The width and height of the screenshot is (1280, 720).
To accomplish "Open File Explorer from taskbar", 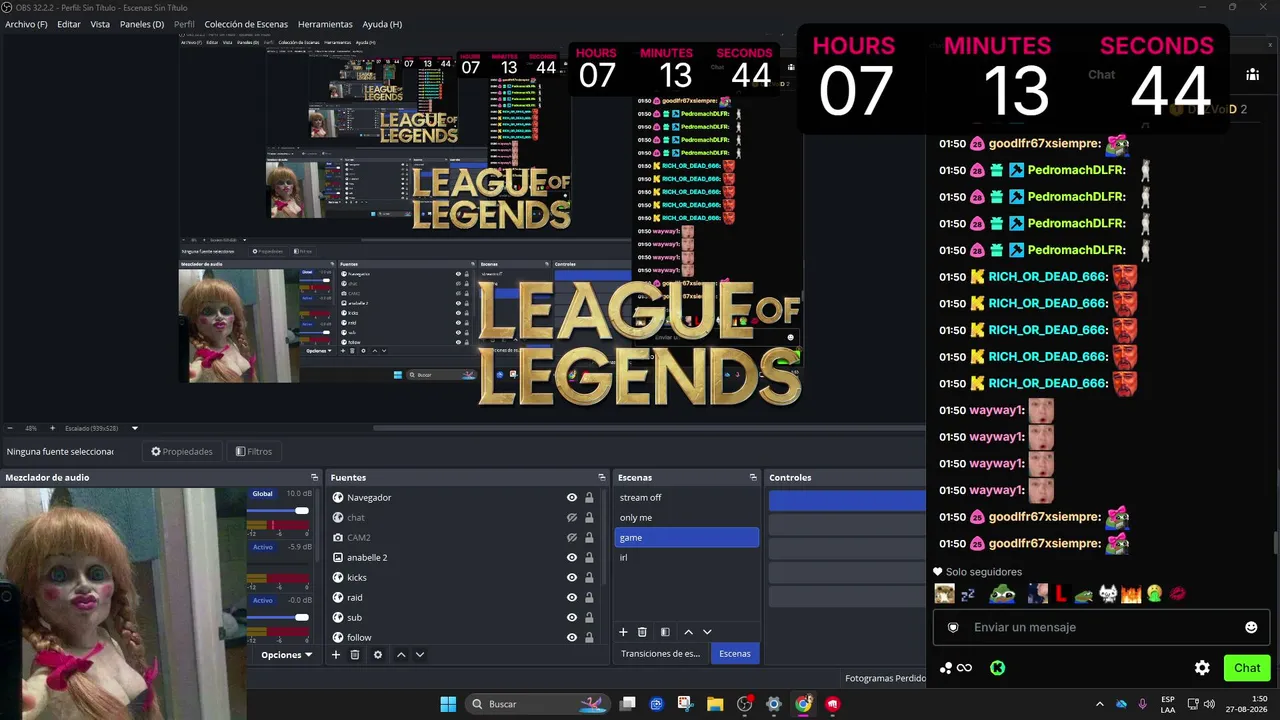I will (715, 704).
